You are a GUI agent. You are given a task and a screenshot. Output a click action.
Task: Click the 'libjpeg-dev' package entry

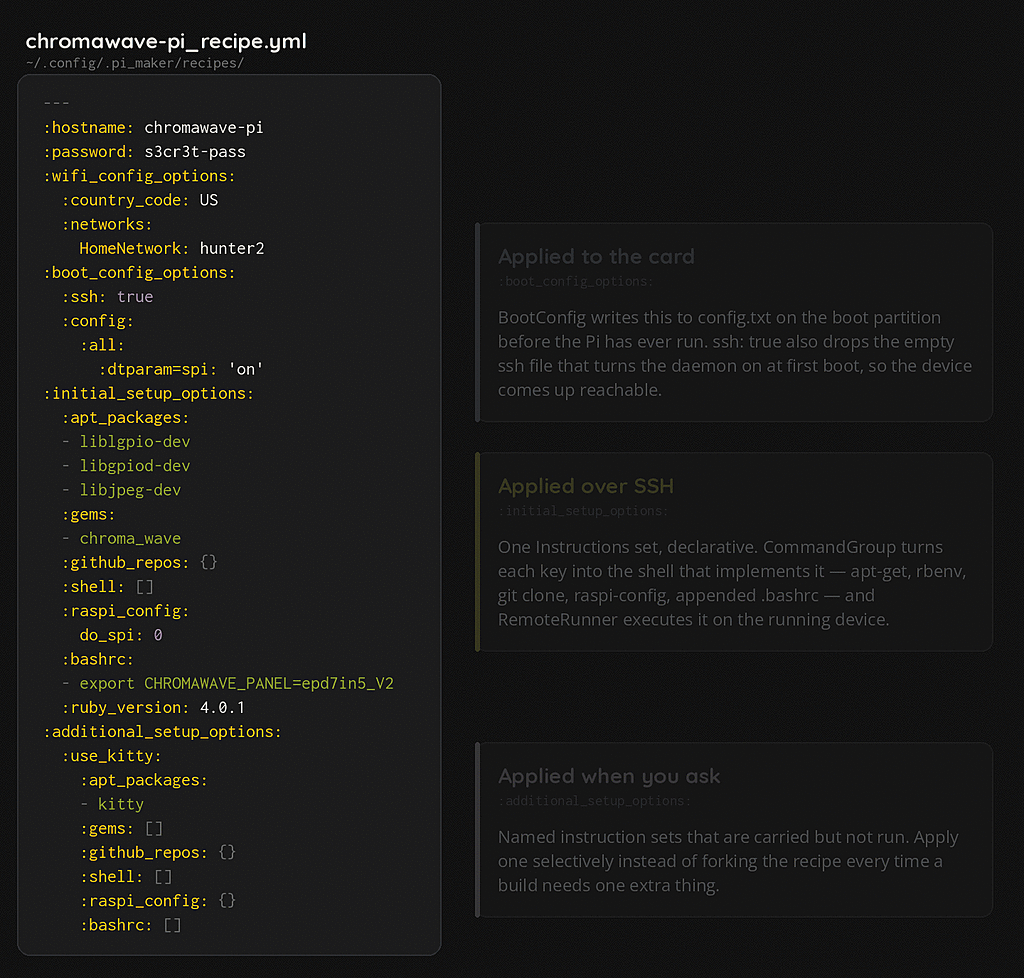(x=131, y=490)
